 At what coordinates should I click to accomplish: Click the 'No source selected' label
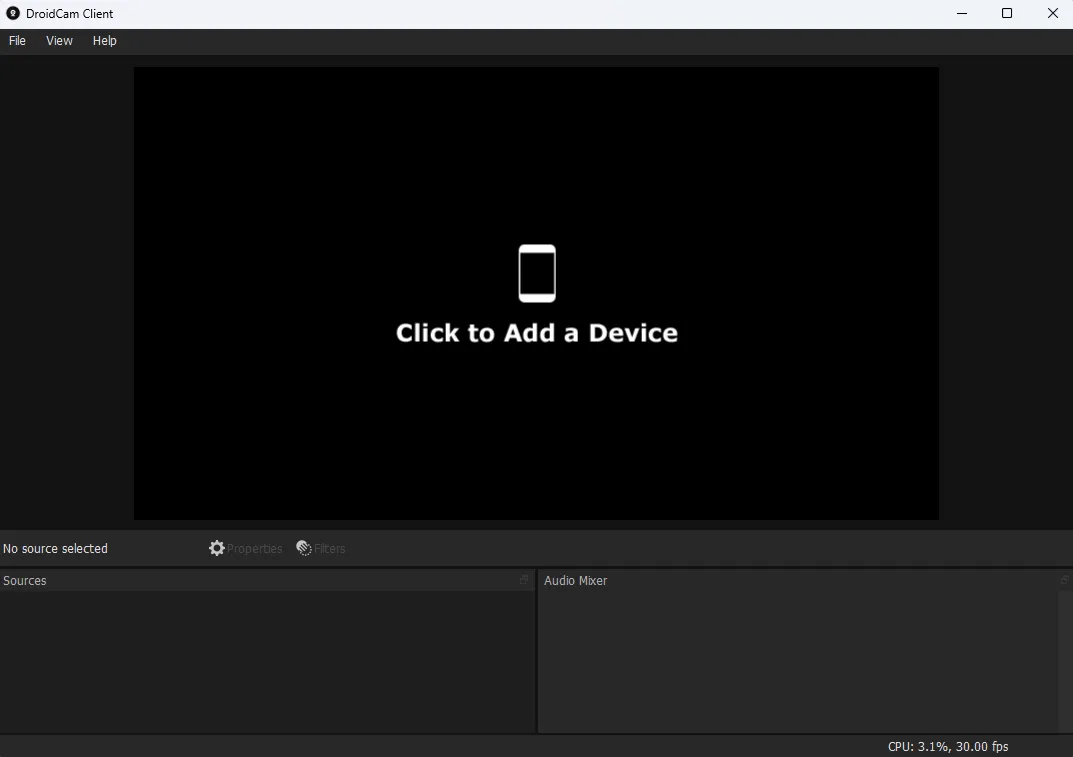tap(55, 549)
